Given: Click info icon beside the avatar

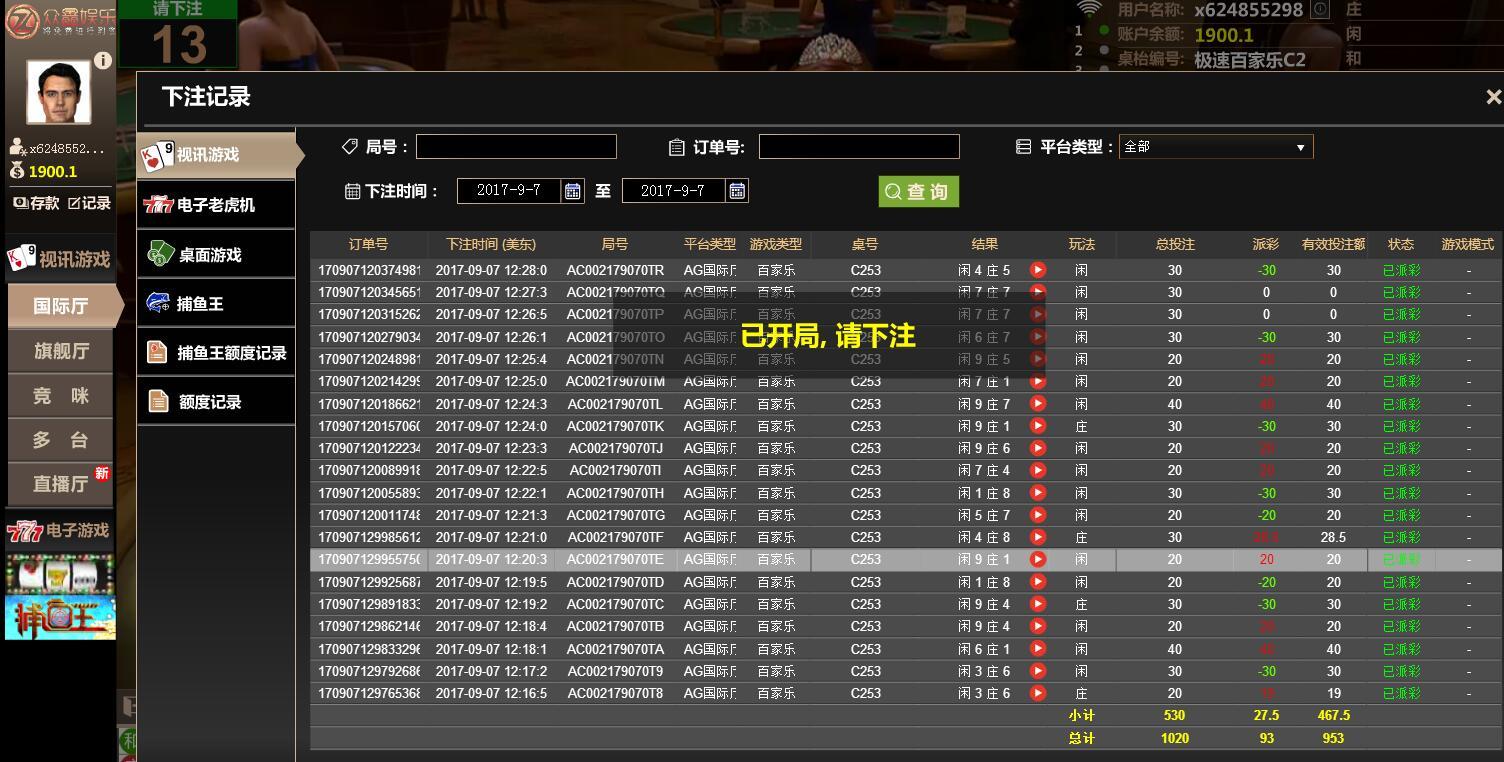Looking at the screenshot, I should pyautogui.click(x=102, y=60).
